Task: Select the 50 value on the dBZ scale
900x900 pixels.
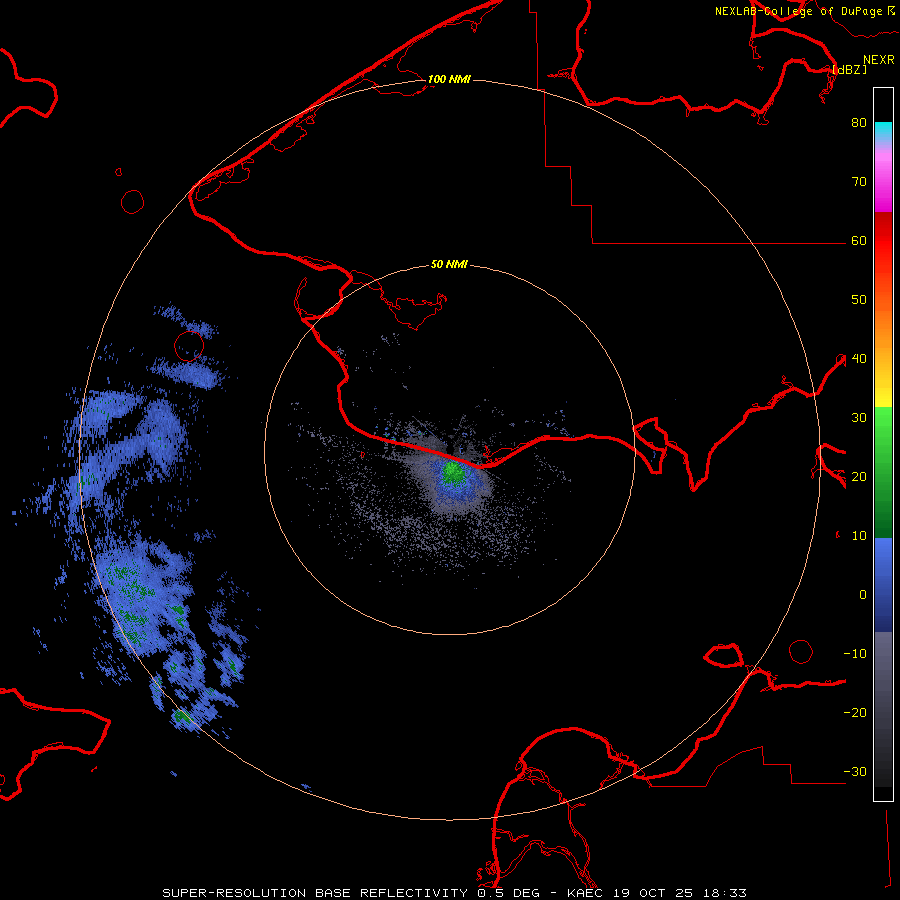Action: (x=859, y=300)
